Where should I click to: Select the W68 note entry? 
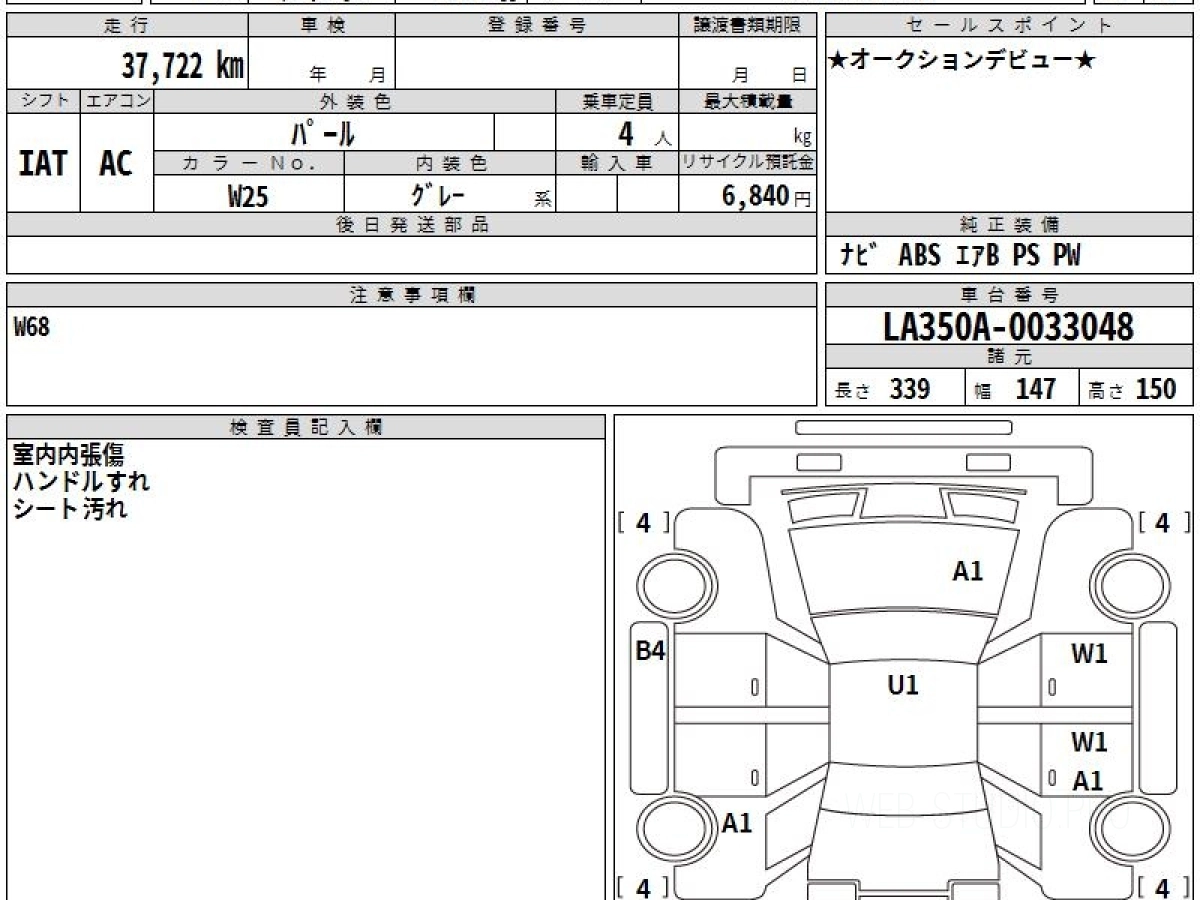pos(31,327)
